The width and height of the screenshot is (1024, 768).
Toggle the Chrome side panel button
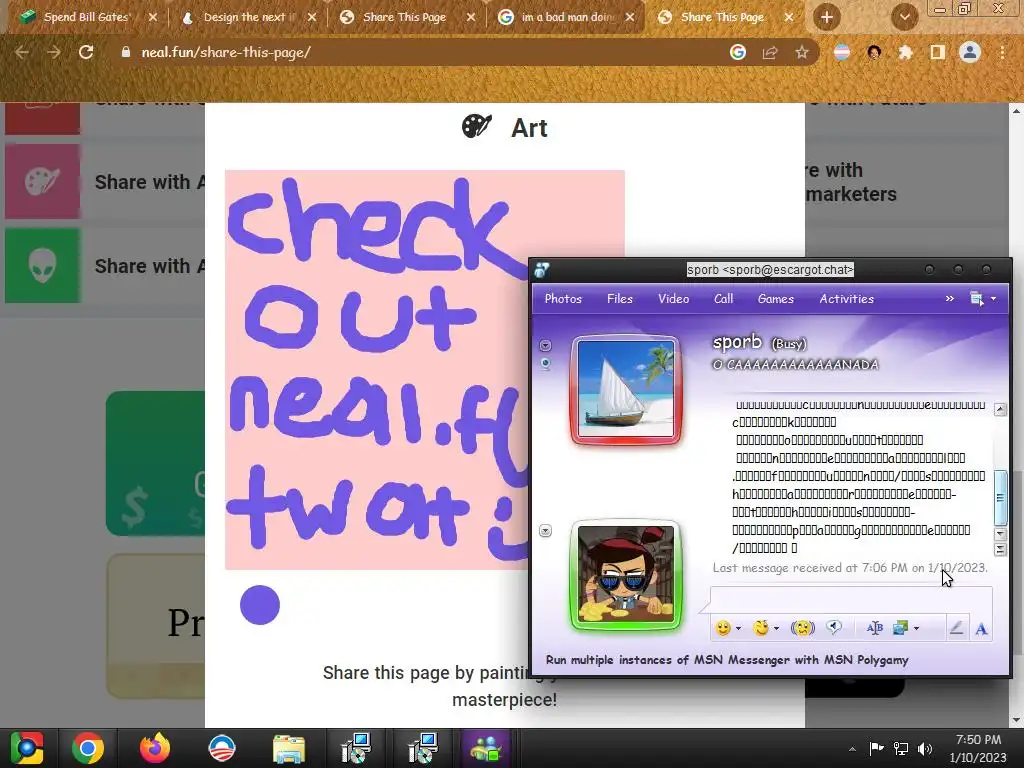click(938, 52)
